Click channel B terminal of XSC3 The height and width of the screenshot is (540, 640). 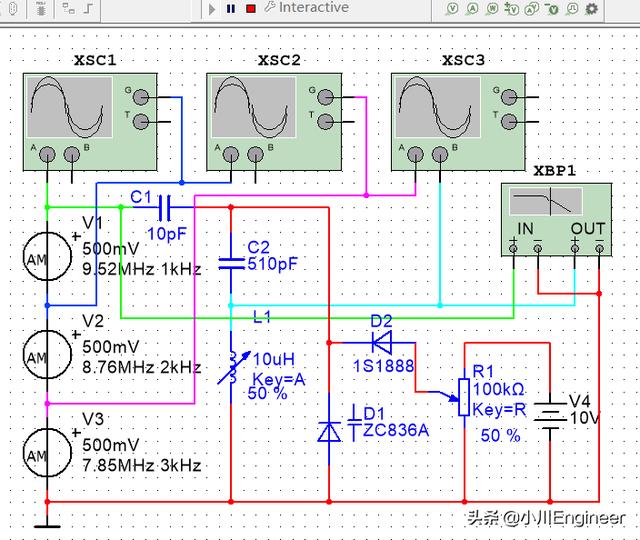(x=440, y=154)
